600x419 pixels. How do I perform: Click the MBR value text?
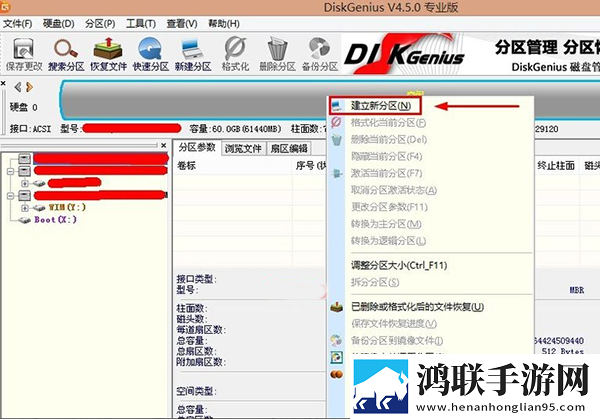click(577, 290)
